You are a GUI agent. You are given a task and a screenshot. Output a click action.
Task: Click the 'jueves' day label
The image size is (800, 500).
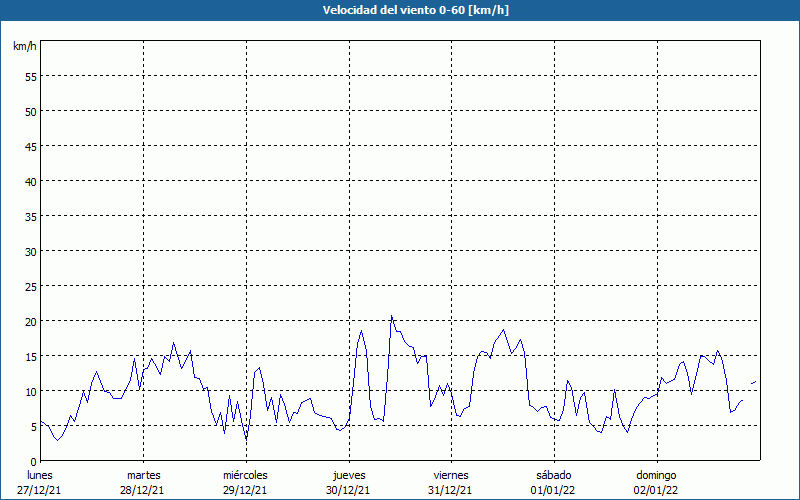click(x=349, y=475)
